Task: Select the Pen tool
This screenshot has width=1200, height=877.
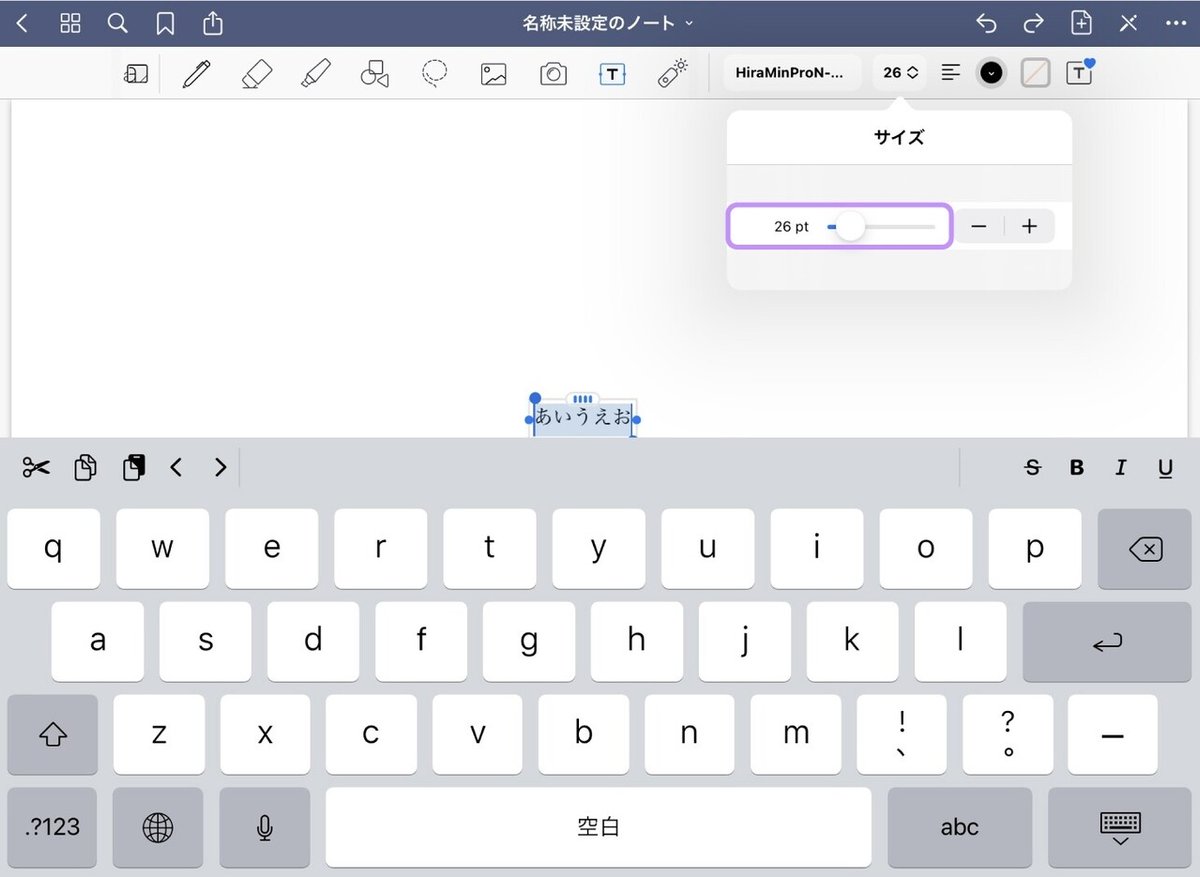Action: (196, 72)
